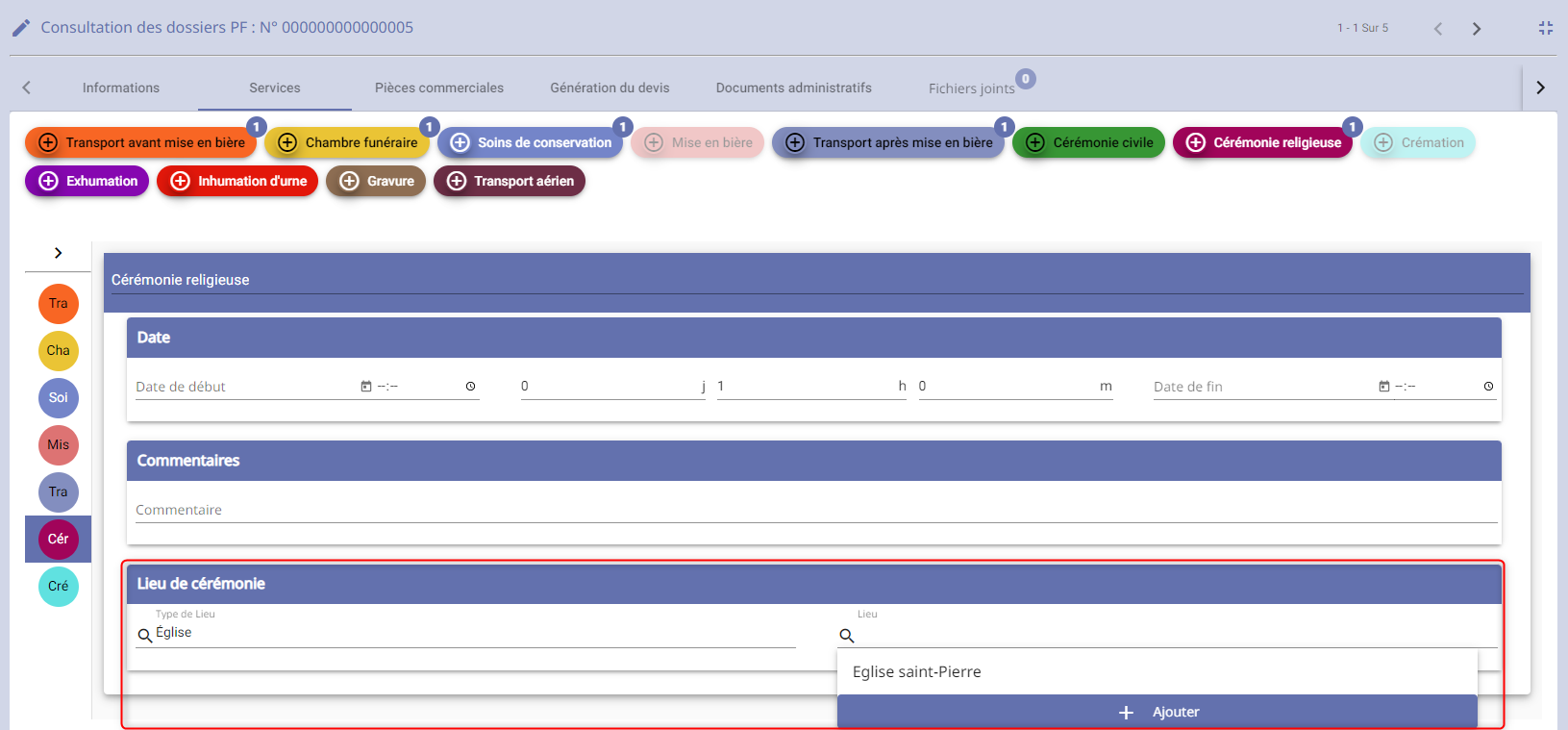This screenshot has width=1568, height=730.
Task: Click the exit fullscreen icon
Action: coord(1546,29)
